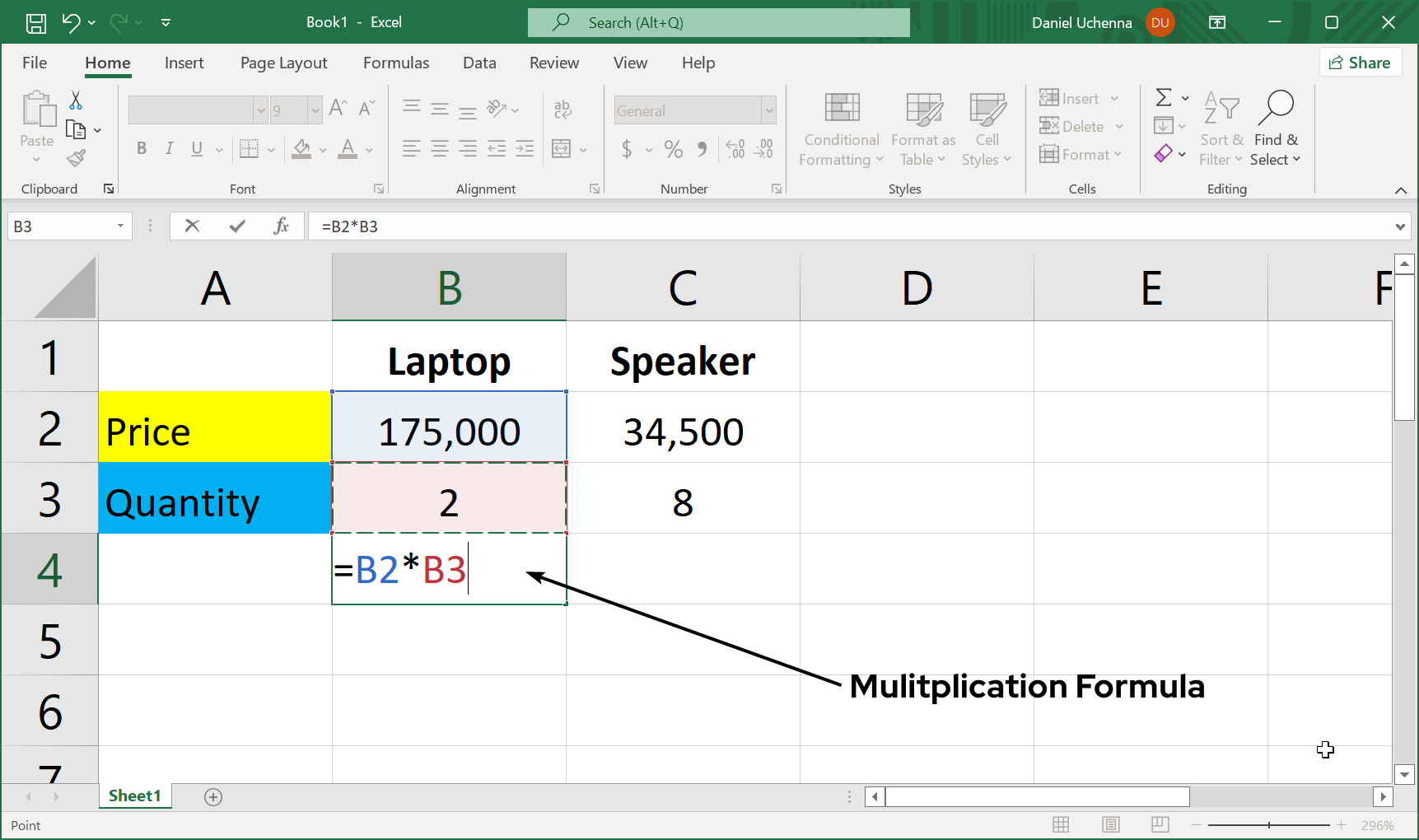Collapse the ribbon with the arrow
This screenshot has height=840, width=1419.
coord(1400,190)
